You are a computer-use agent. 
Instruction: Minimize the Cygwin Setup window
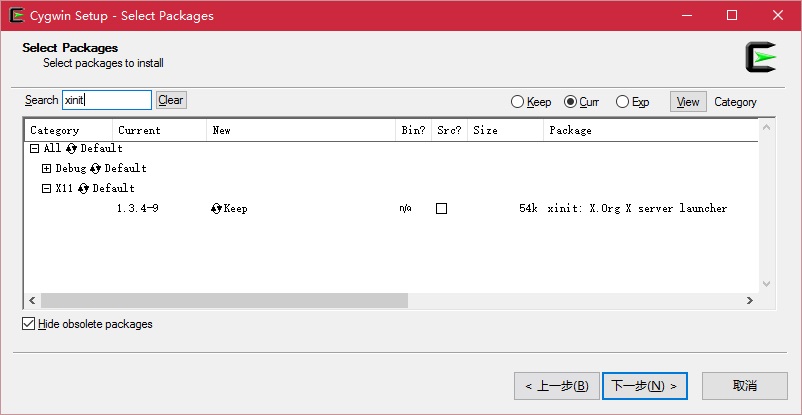[x=687, y=15]
